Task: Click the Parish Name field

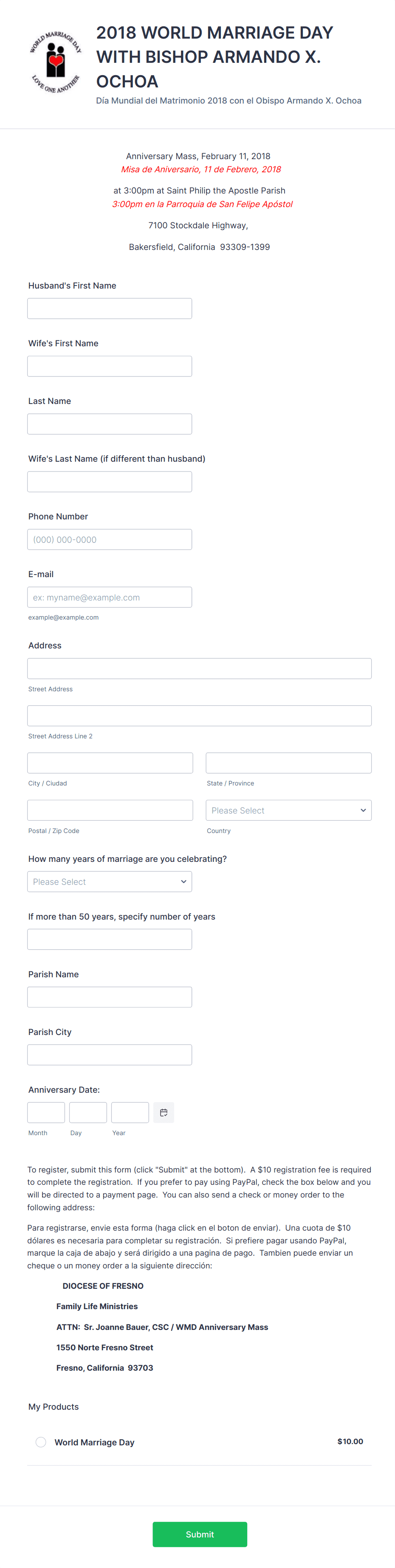Action: [110, 997]
